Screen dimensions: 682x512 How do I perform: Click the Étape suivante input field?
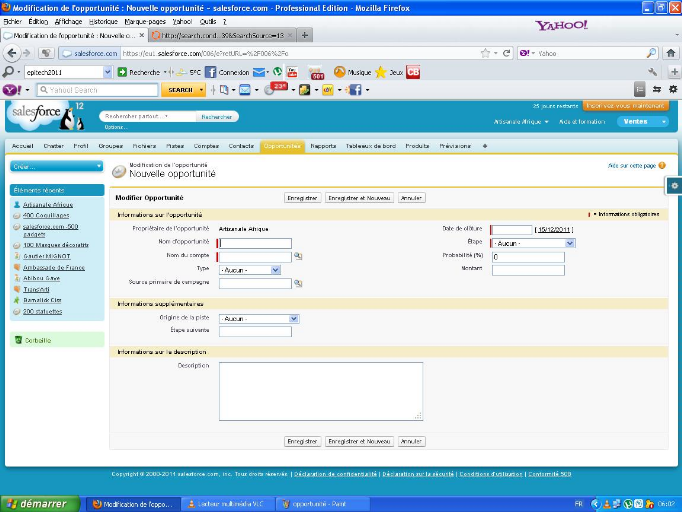coord(255,331)
